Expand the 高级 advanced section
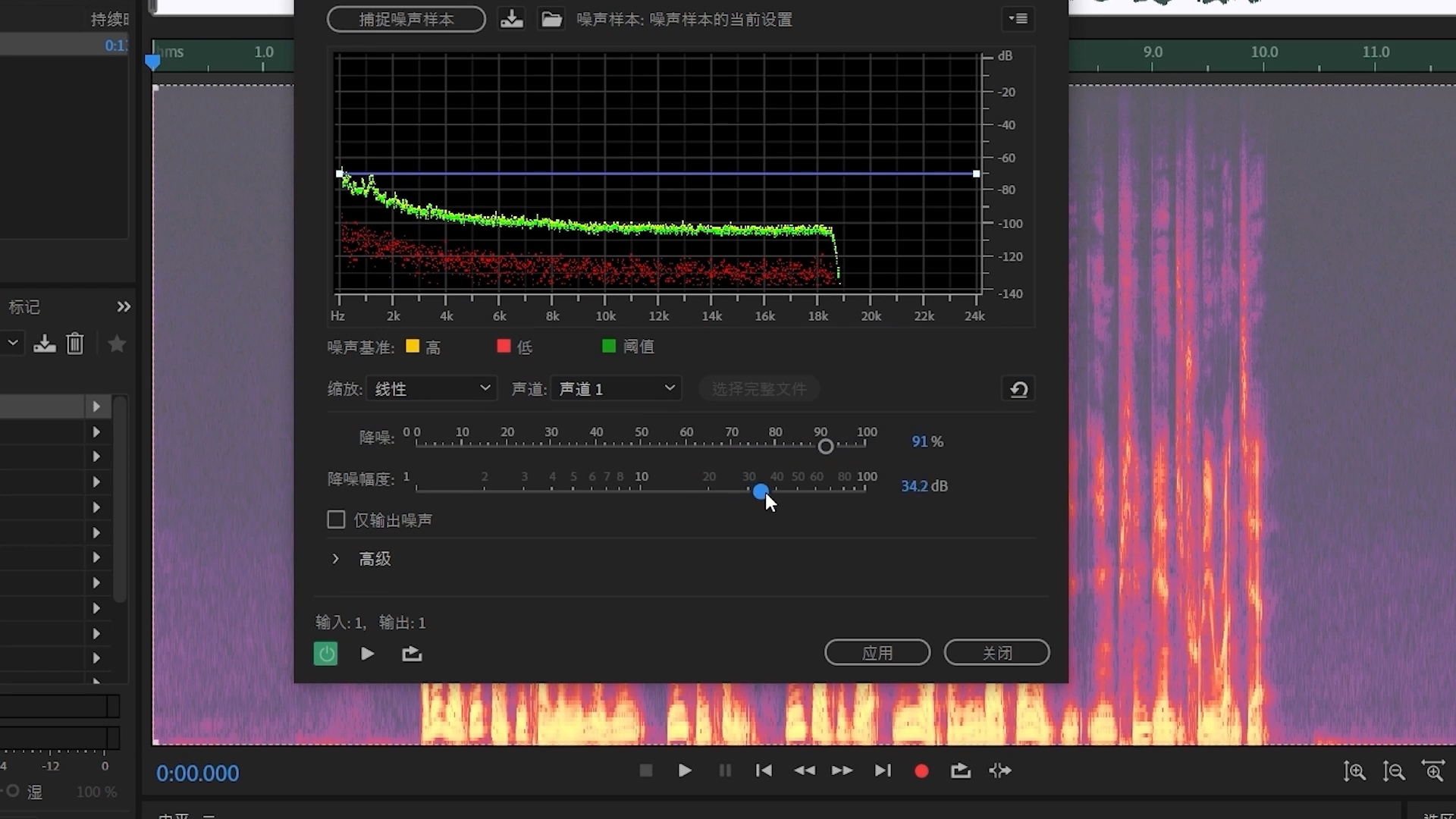1456x819 pixels. pos(336,559)
